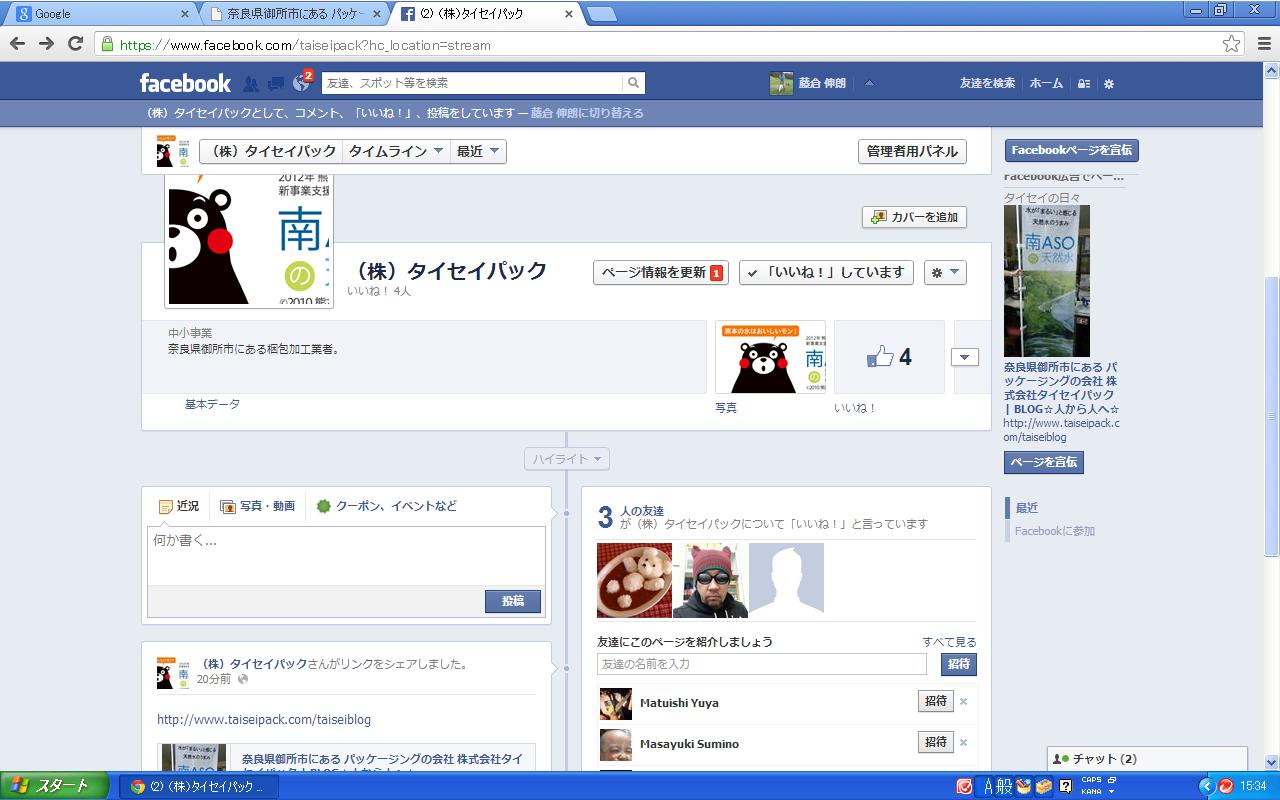Expand more page apps arrow
Screen dimensions: 1280x800
coord(965,357)
